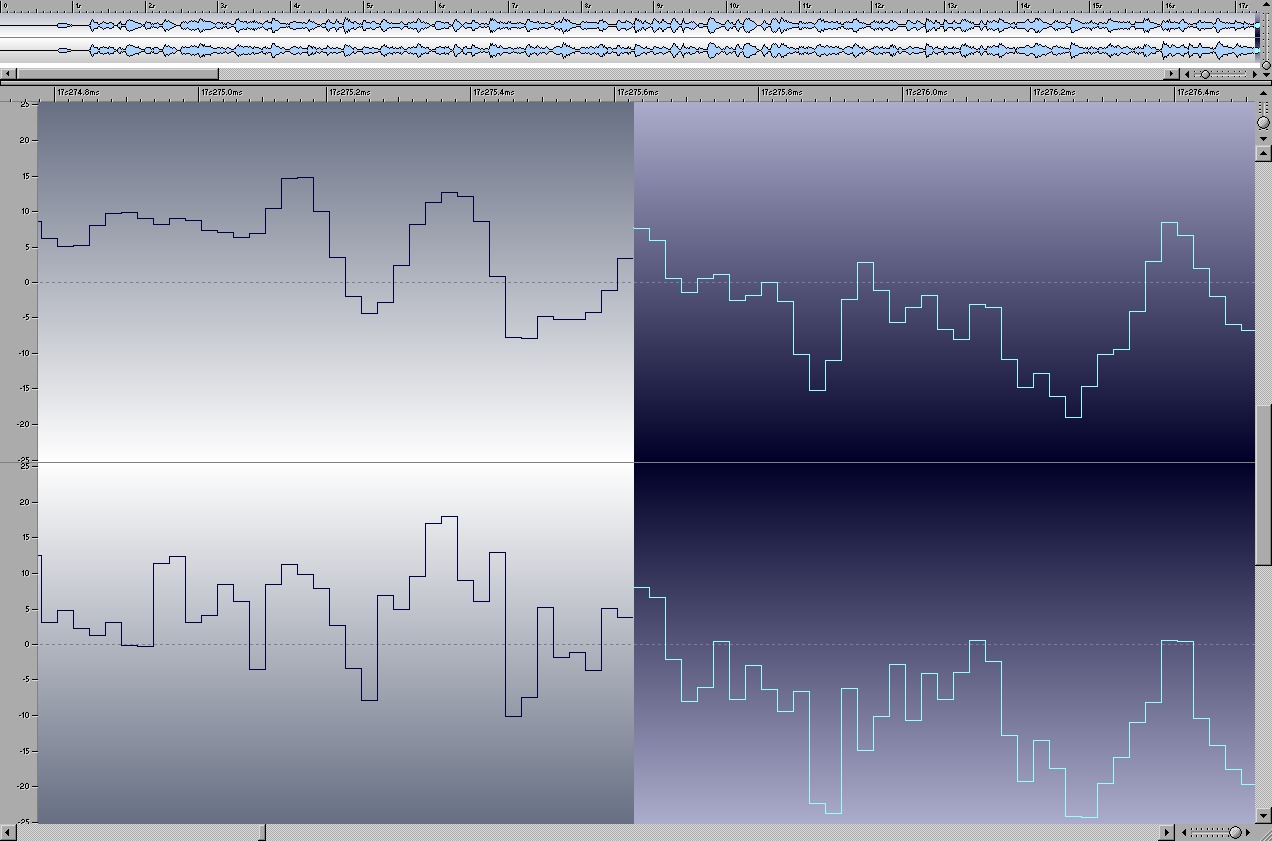Click the overview vertical zoom slider knob

pos(1266,66)
